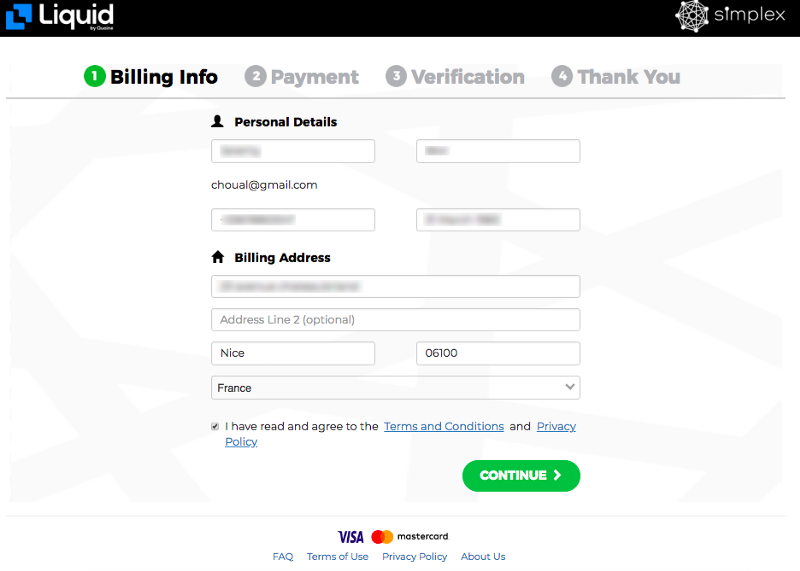Viewport: 800px width, 571px height.
Task: Select the Thank You step tab
Action: pyautogui.click(x=616, y=77)
